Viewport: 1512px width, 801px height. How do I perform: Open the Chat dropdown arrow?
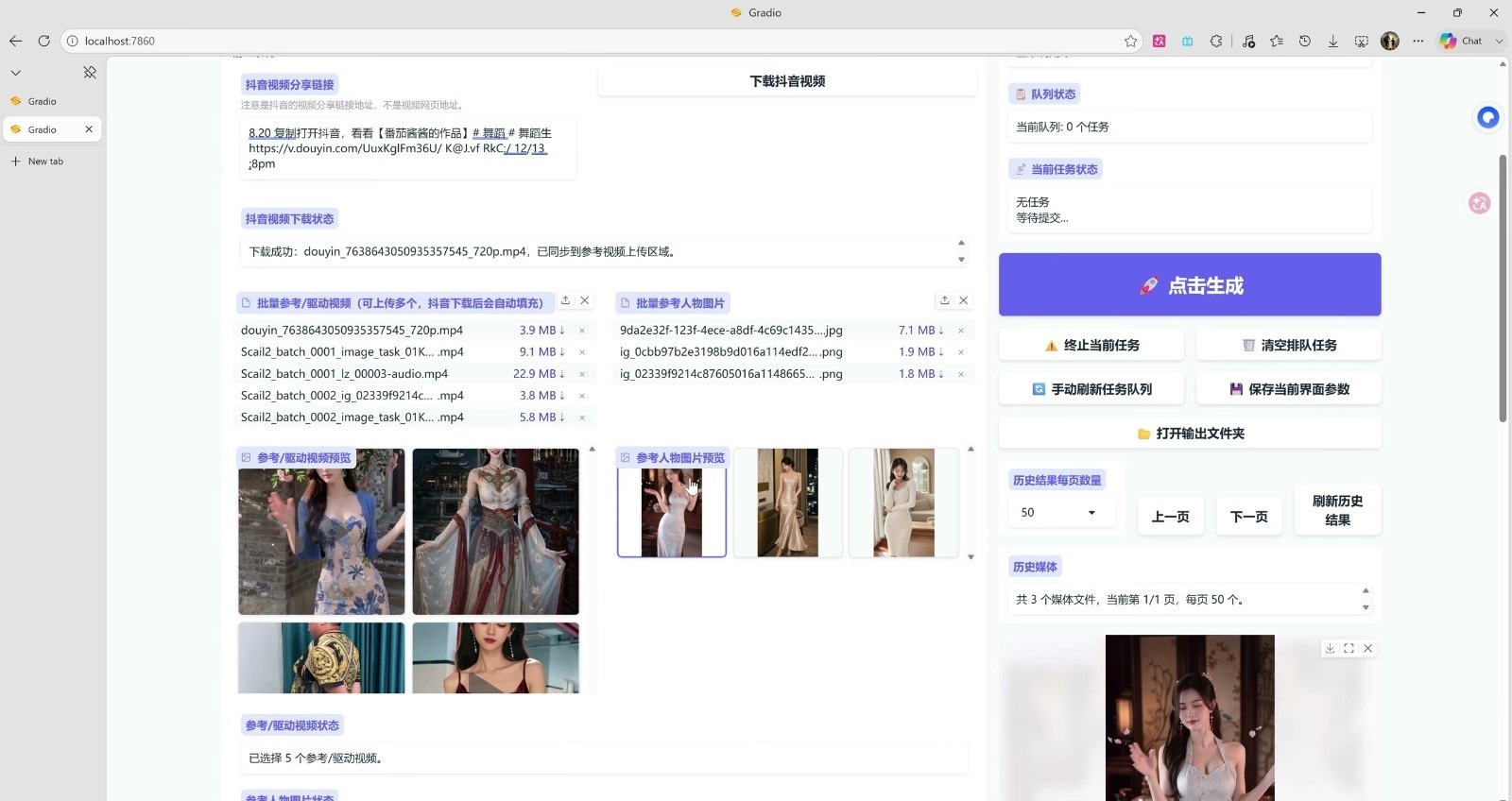pyautogui.click(x=1499, y=41)
